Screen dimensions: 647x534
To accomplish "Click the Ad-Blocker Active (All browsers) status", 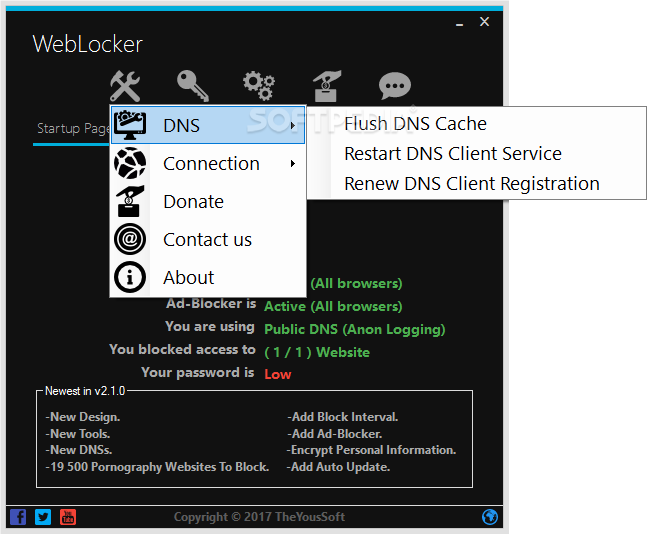I will click(x=333, y=306).
